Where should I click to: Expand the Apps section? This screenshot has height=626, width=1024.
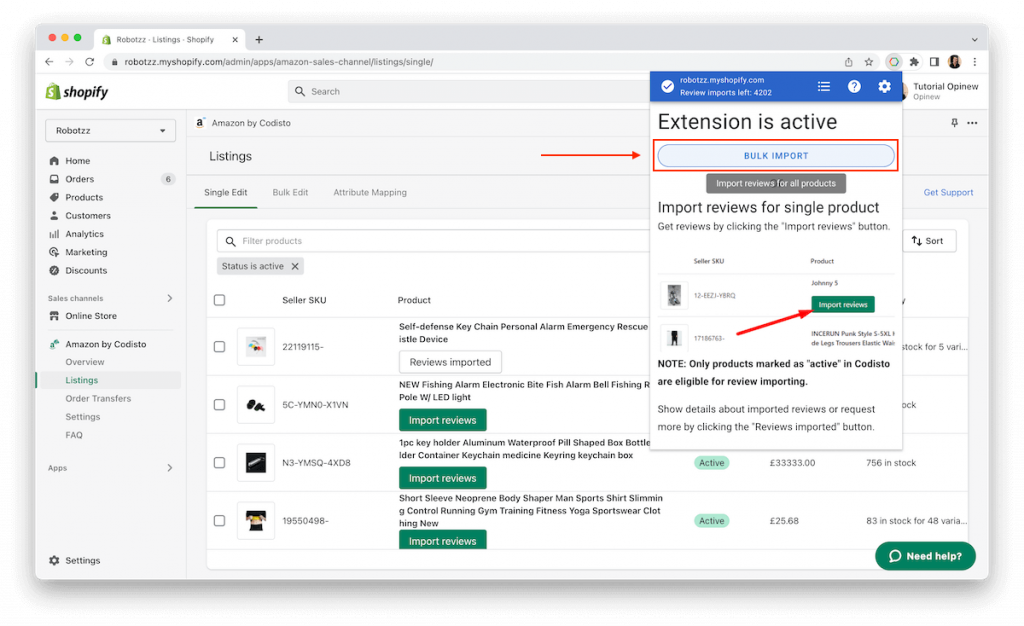pyautogui.click(x=170, y=468)
